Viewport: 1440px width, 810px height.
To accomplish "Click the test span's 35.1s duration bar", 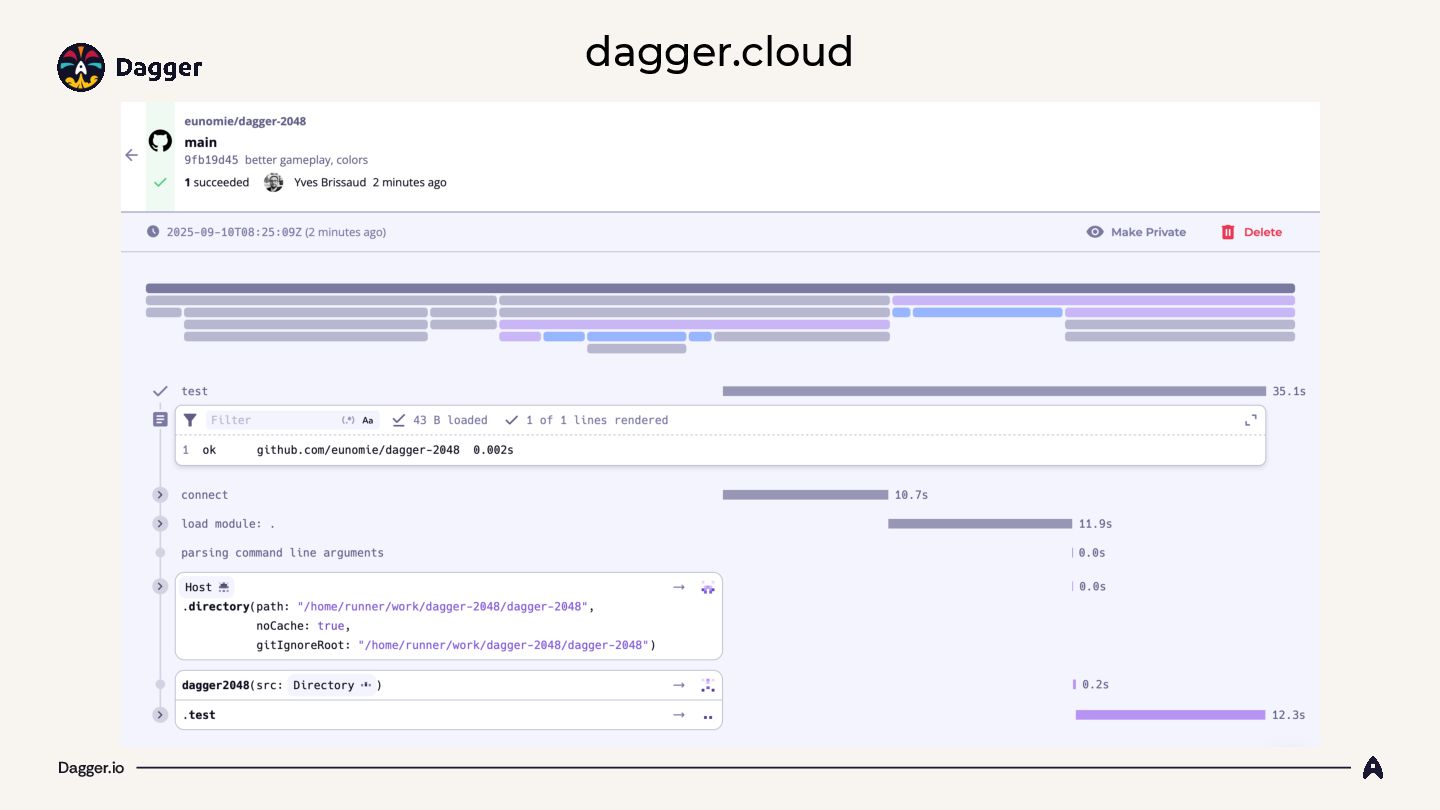I will (x=994, y=391).
